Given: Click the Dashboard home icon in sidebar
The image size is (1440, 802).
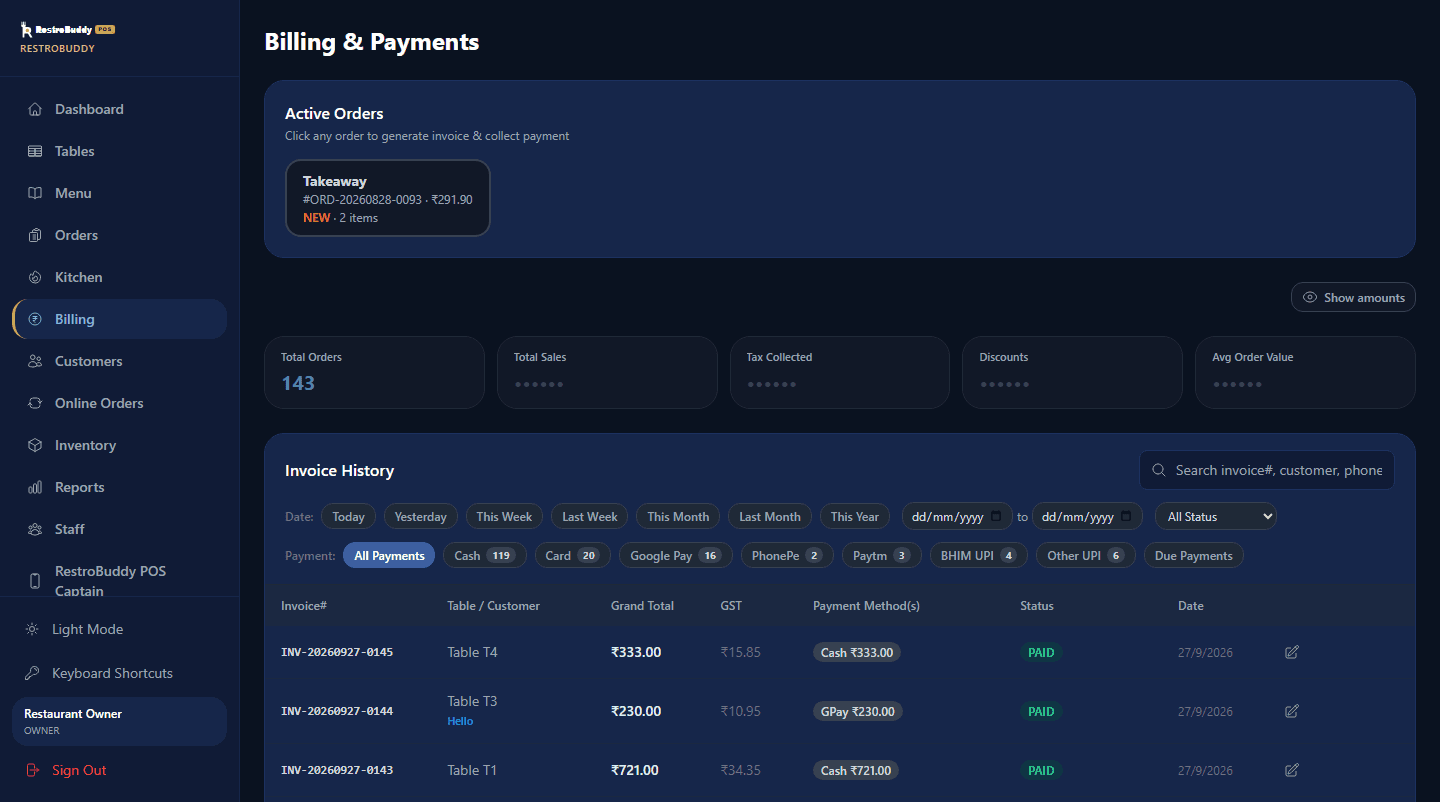Looking at the screenshot, I should click(35, 109).
